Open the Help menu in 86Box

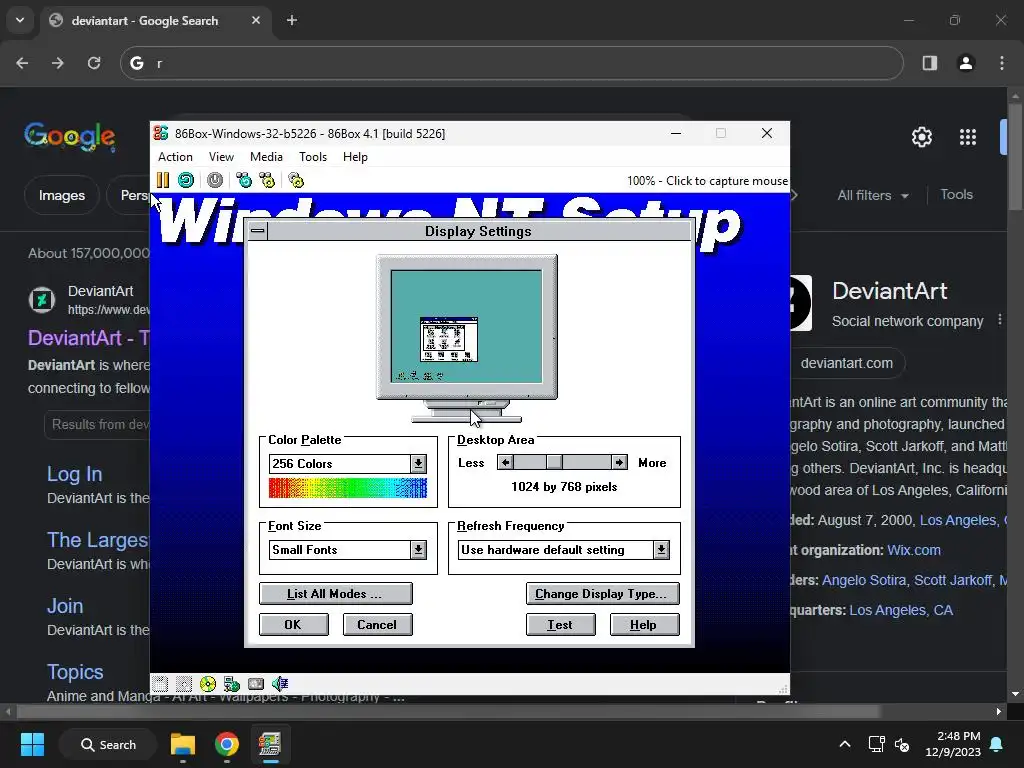(355, 157)
